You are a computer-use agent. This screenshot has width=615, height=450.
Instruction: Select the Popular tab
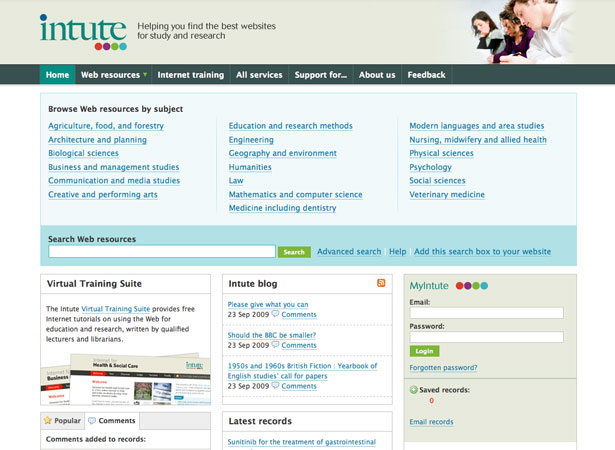pyautogui.click(x=62, y=421)
